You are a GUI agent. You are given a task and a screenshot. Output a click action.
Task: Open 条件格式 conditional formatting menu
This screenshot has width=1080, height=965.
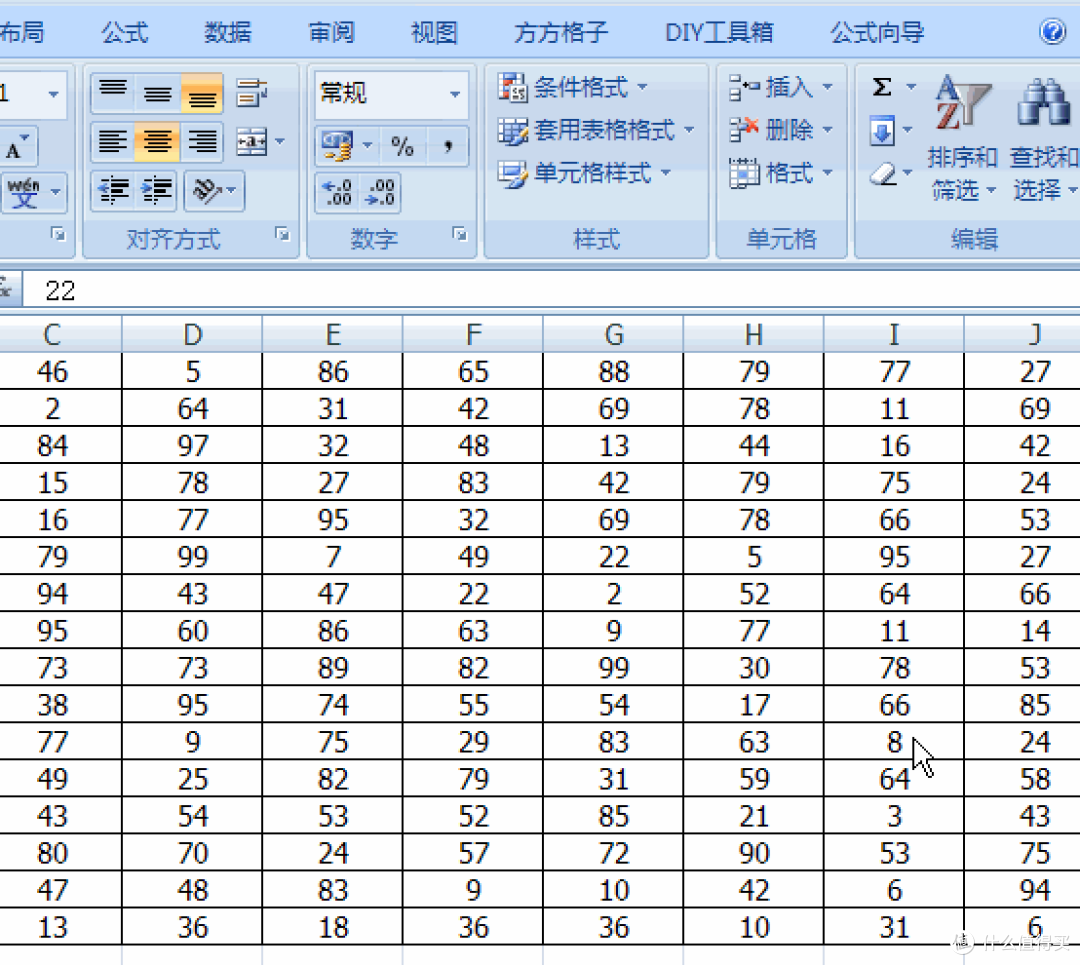[573, 87]
